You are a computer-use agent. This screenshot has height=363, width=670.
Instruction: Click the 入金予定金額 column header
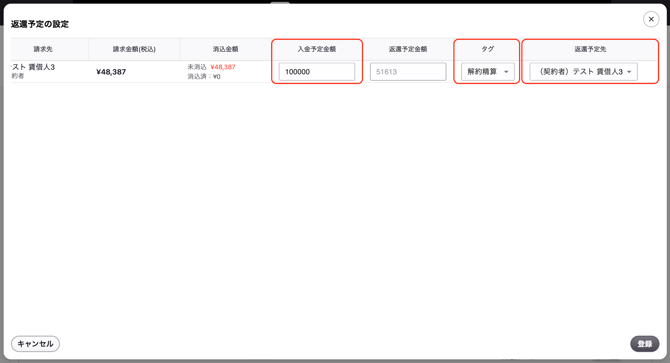pos(317,49)
